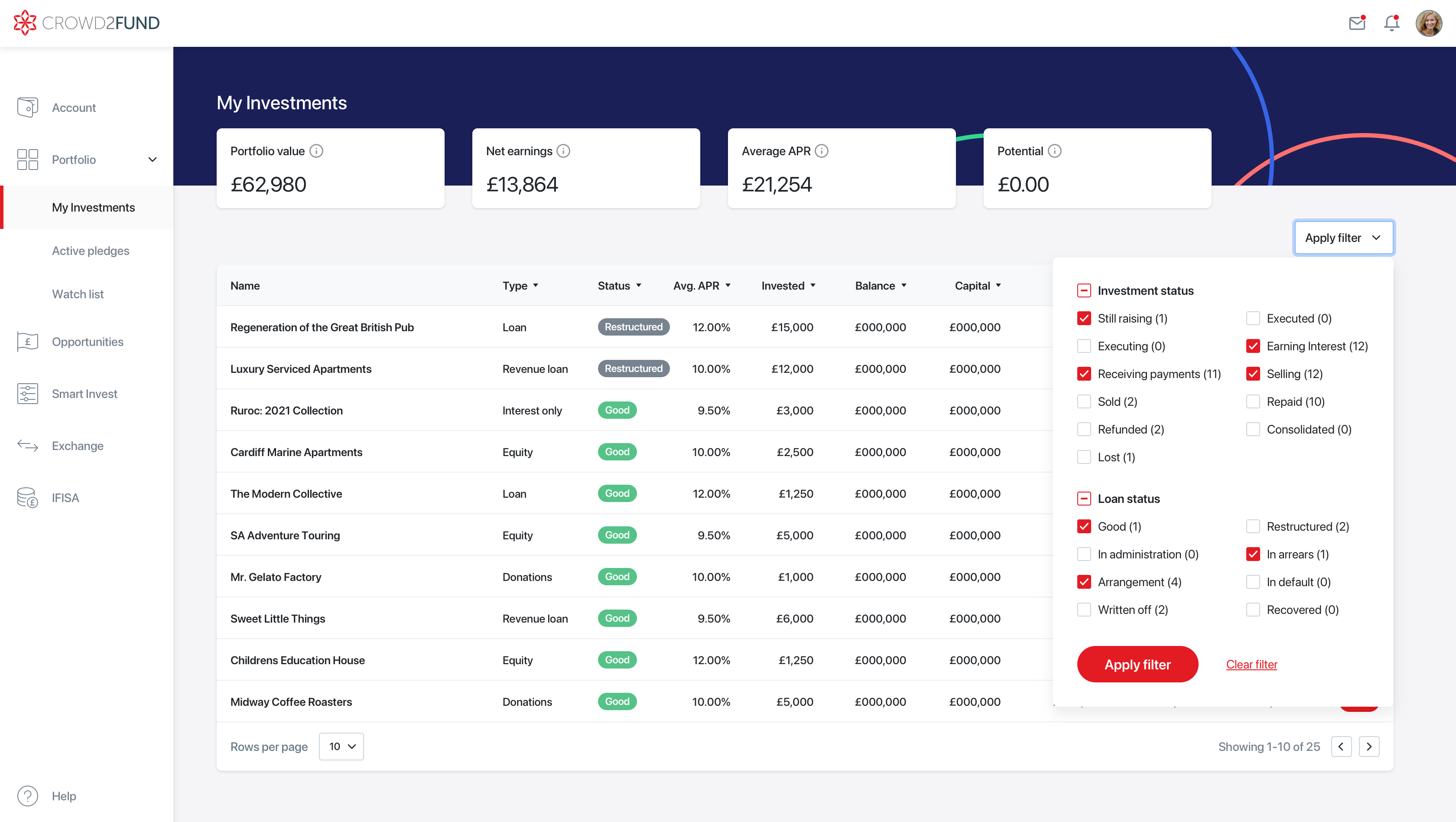Toggle 'Earning Interest (12)' checkbox off
Viewport: 1456px width, 822px height.
[x=1253, y=346]
